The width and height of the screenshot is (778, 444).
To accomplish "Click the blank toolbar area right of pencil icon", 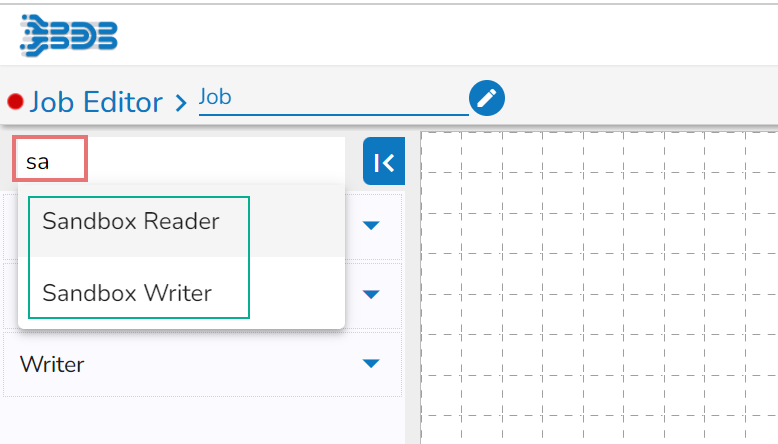I will click(640, 98).
